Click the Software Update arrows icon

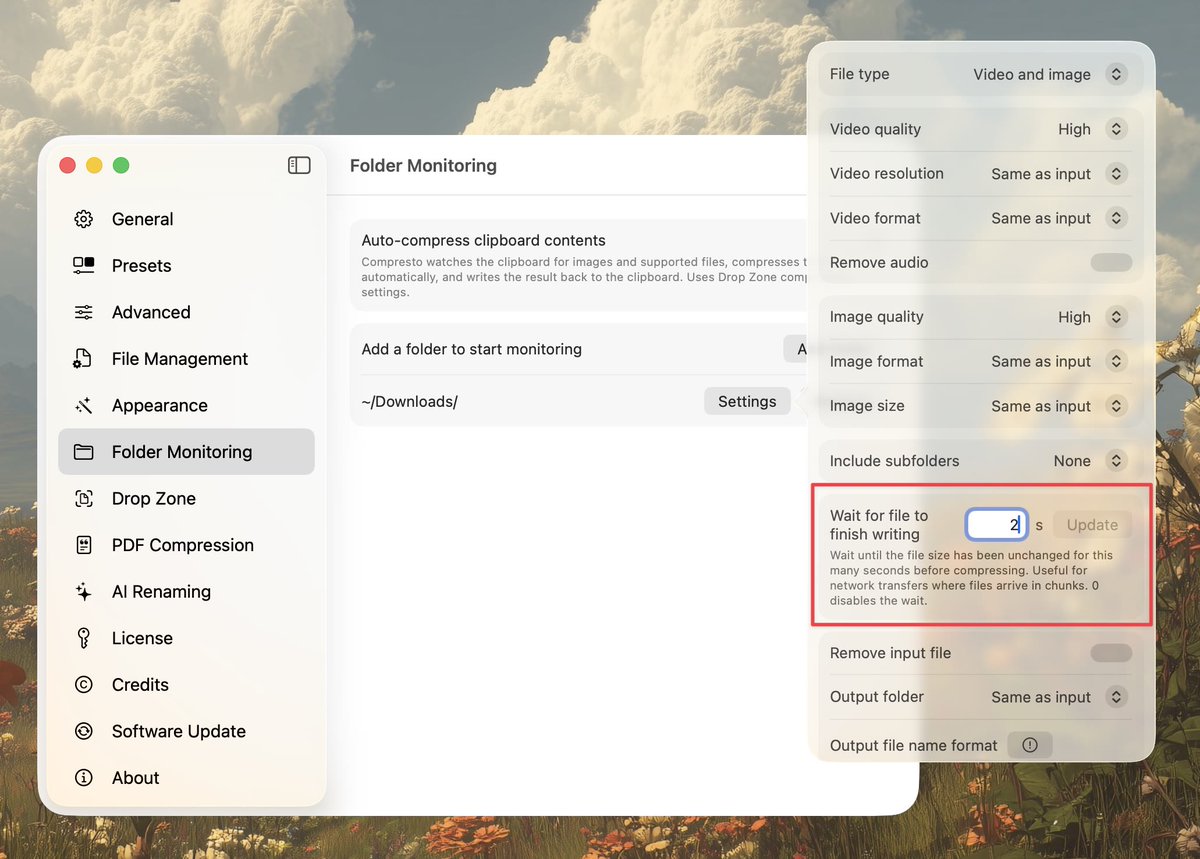[84, 731]
